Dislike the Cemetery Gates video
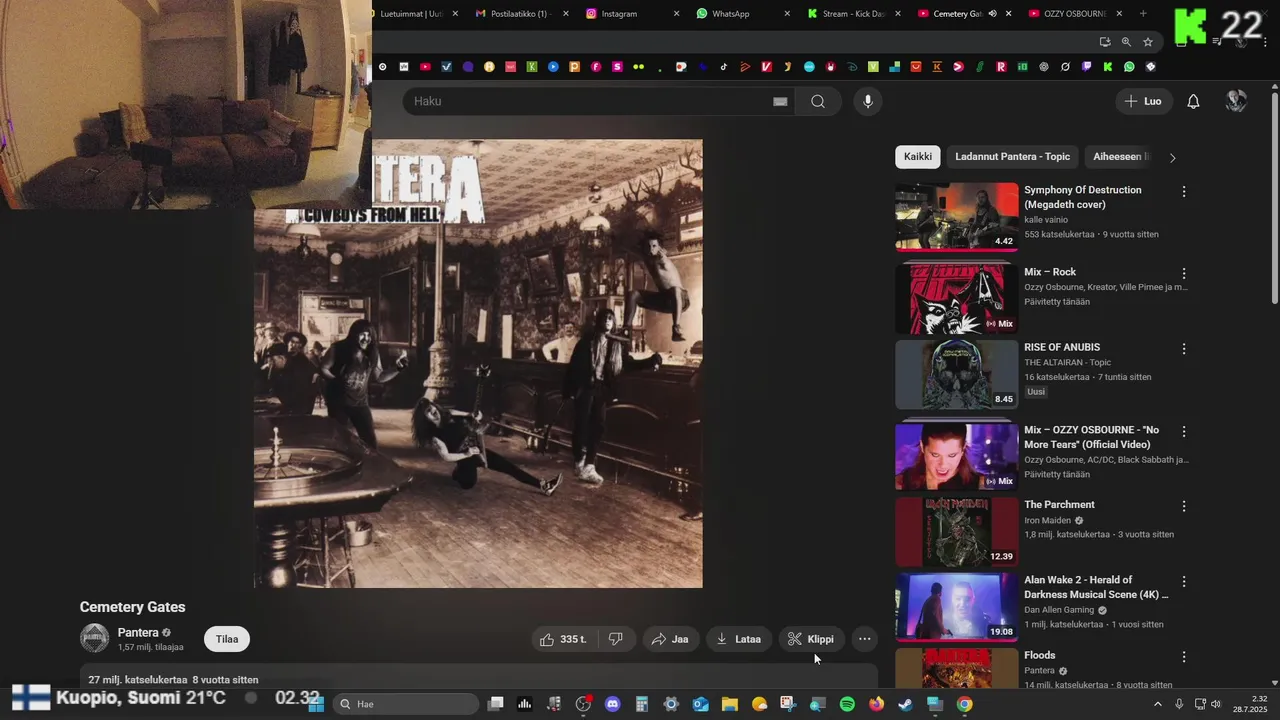The image size is (1280, 720). [616, 639]
